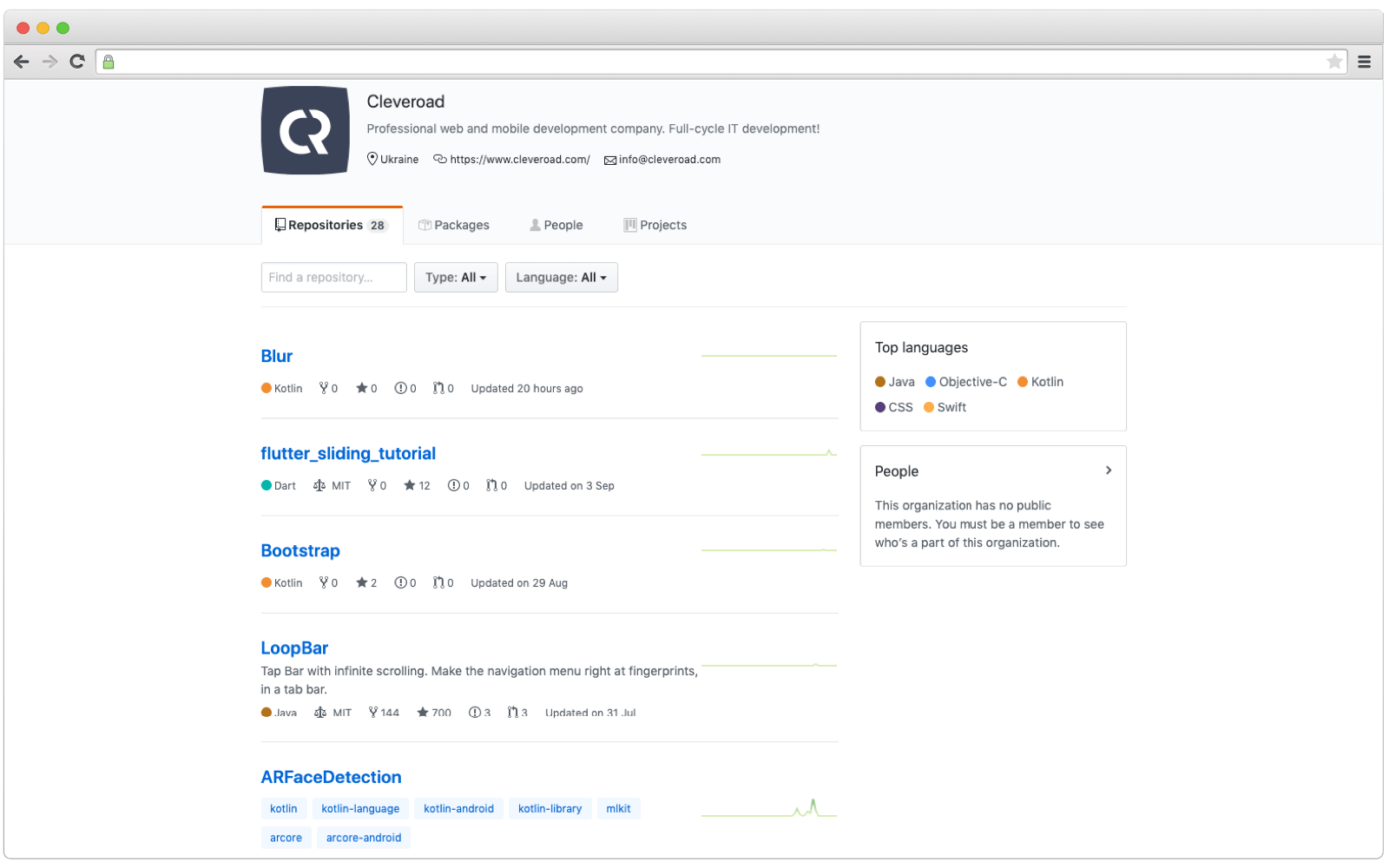Click the arcore-android topic tag
The height and width of the screenshot is (868, 1389).
coord(364,838)
